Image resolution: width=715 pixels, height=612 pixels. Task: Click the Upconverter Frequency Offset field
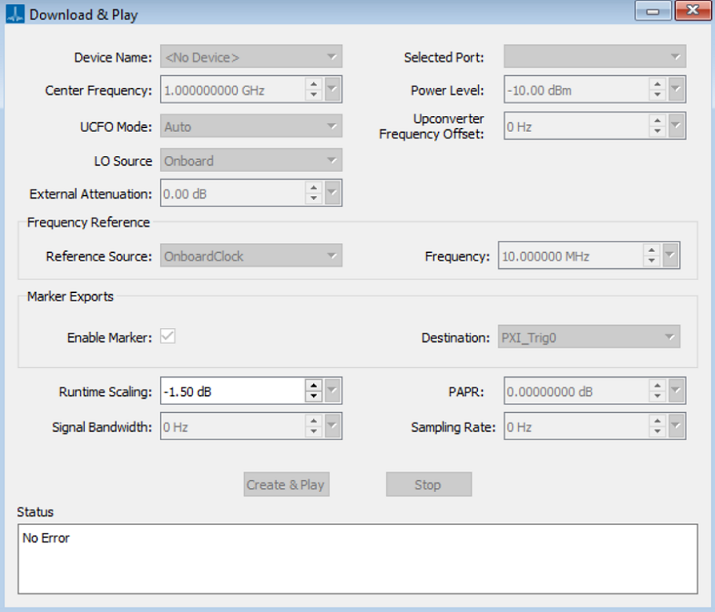tap(577, 126)
